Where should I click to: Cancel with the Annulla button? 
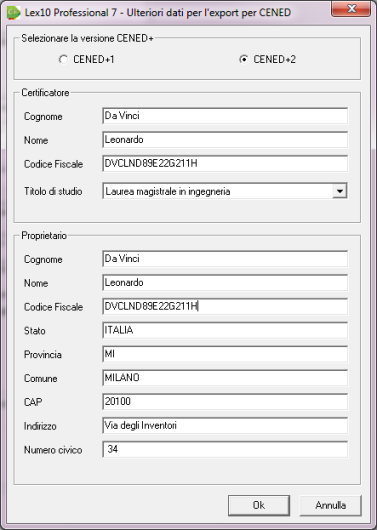tap(330, 505)
